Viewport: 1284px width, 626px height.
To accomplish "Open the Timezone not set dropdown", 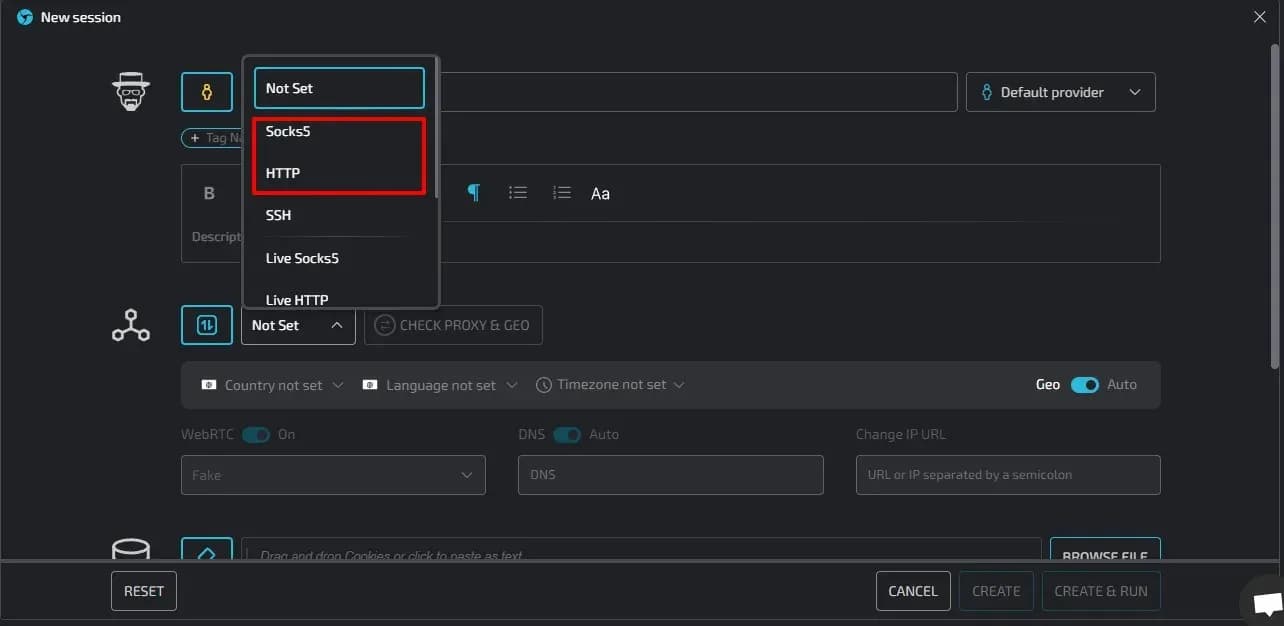I will pos(609,384).
